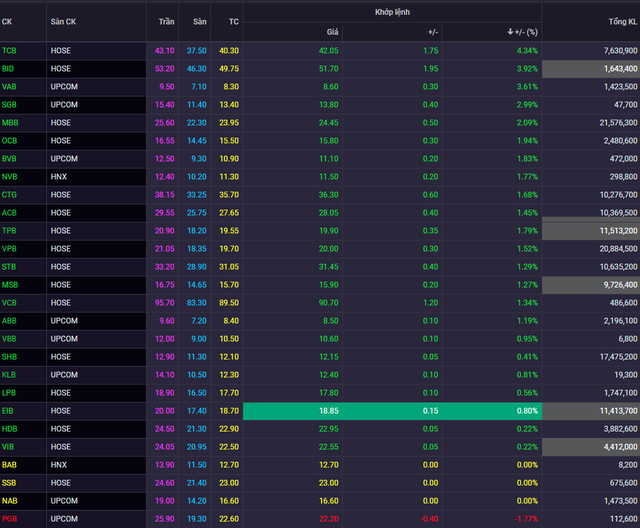Select MBB total volume 21,576,300
The width and height of the screenshot is (640, 528).
point(618,122)
